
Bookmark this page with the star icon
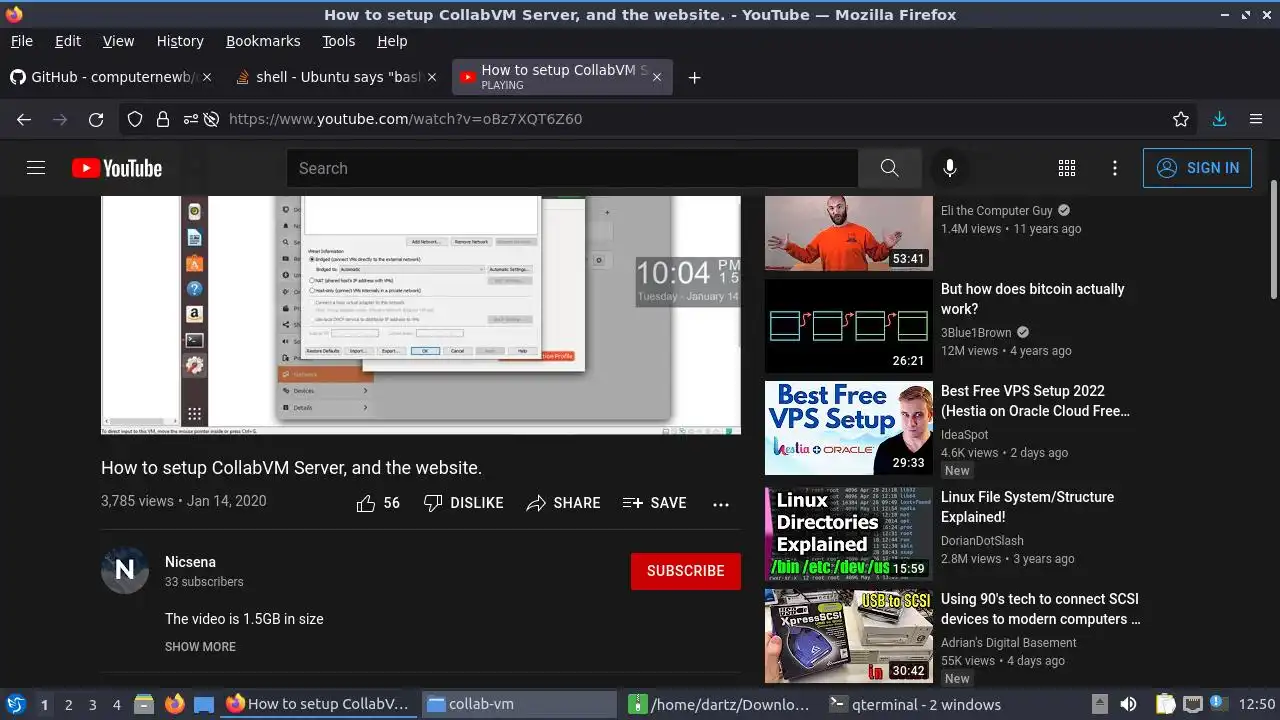1181,119
